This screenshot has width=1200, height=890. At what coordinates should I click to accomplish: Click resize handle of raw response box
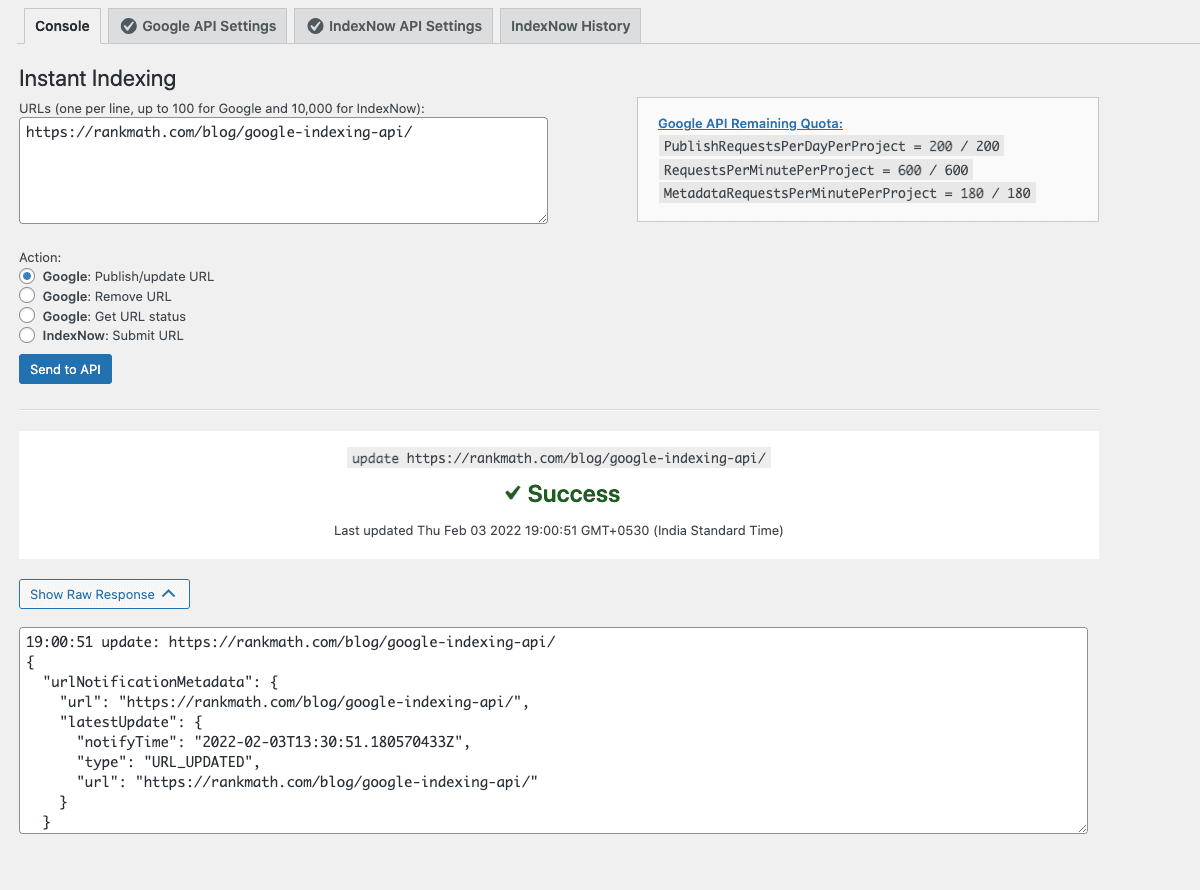pyautogui.click(x=1081, y=827)
